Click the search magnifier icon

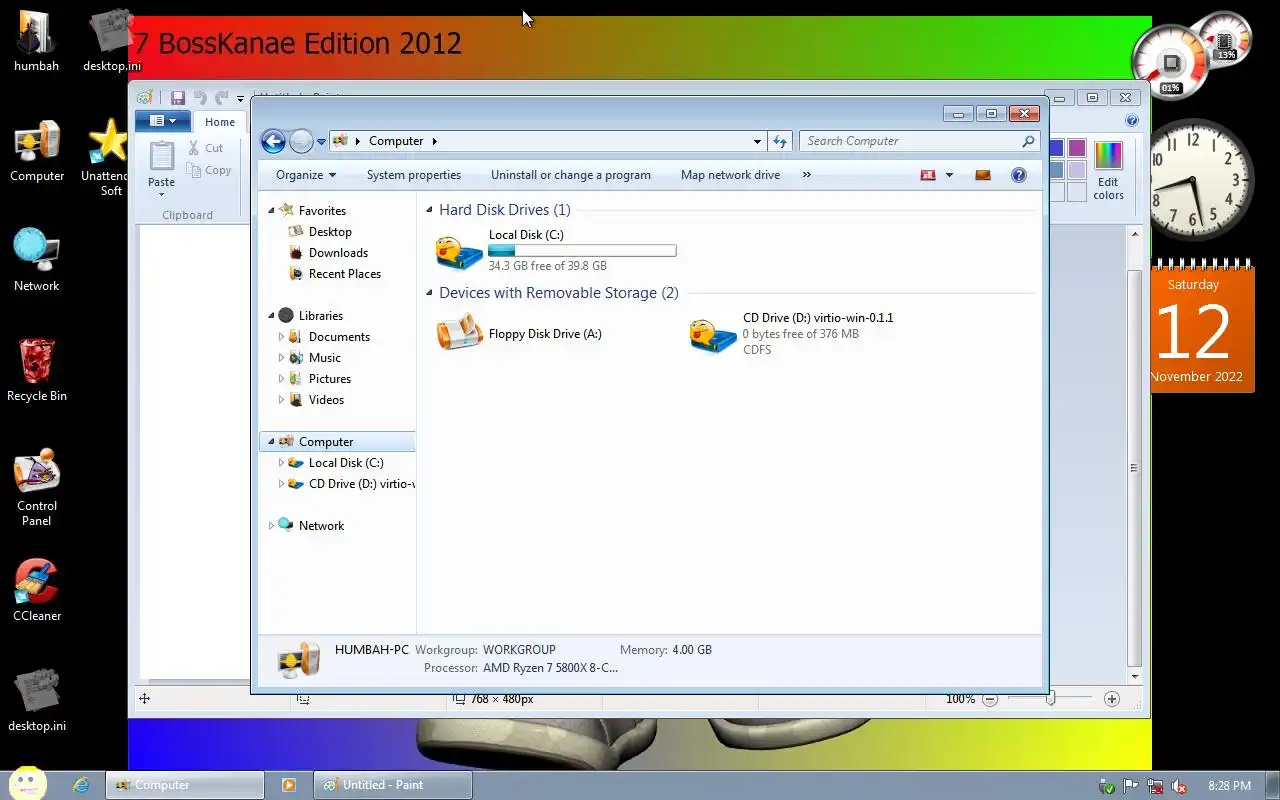(1028, 141)
